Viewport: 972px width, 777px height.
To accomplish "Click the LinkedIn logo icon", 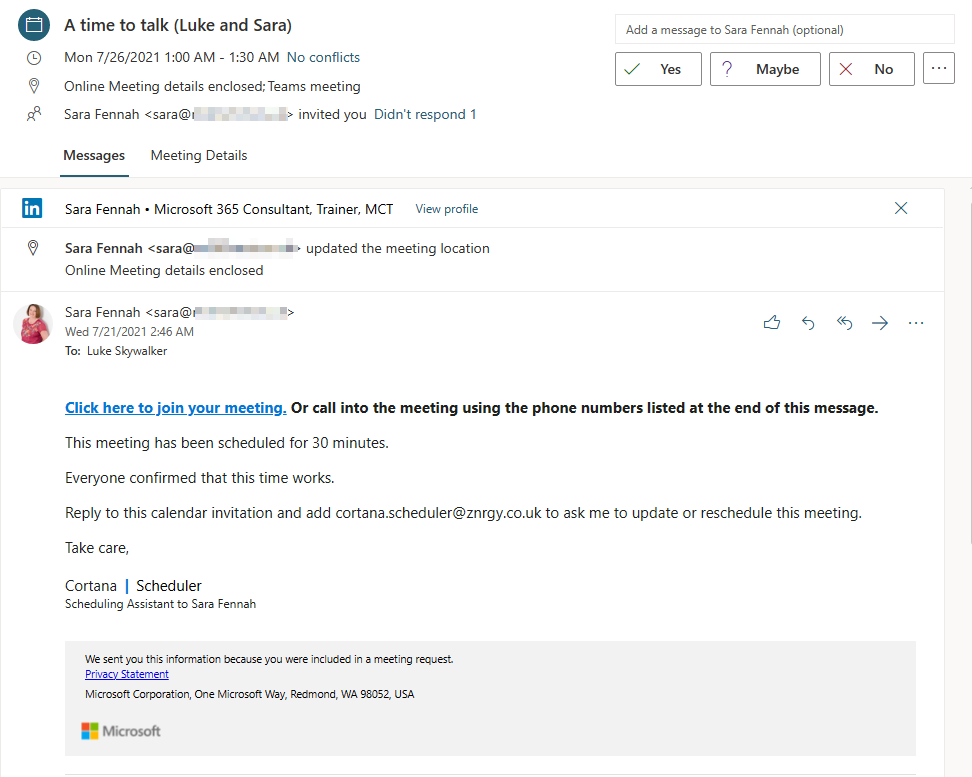I will (x=33, y=209).
